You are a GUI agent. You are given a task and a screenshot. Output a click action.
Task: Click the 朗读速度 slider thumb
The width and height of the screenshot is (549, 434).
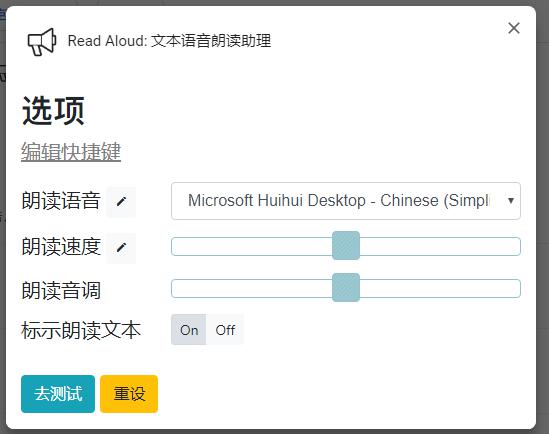(346, 246)
